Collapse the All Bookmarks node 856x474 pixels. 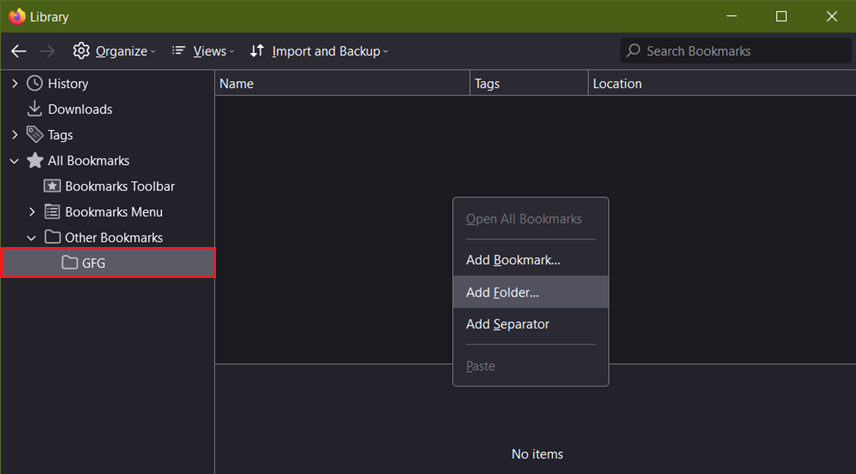coord(15,161)
